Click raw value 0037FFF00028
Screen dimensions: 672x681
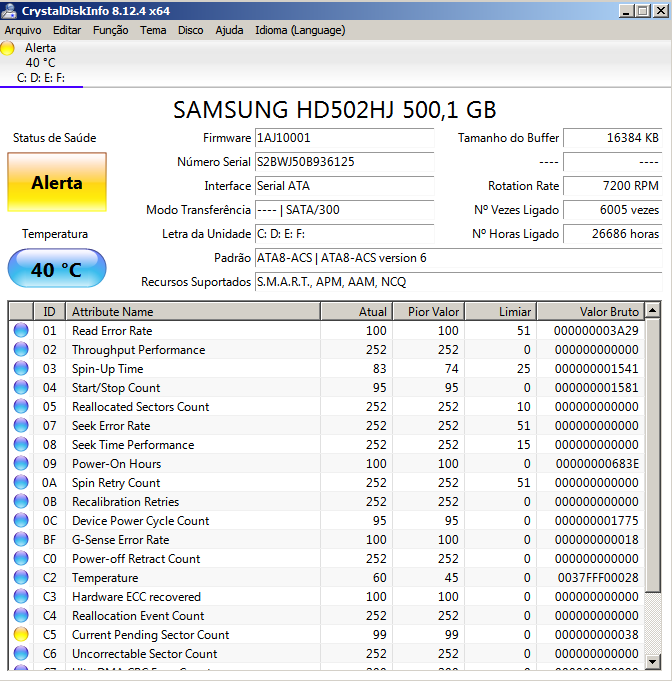[598, 578]
